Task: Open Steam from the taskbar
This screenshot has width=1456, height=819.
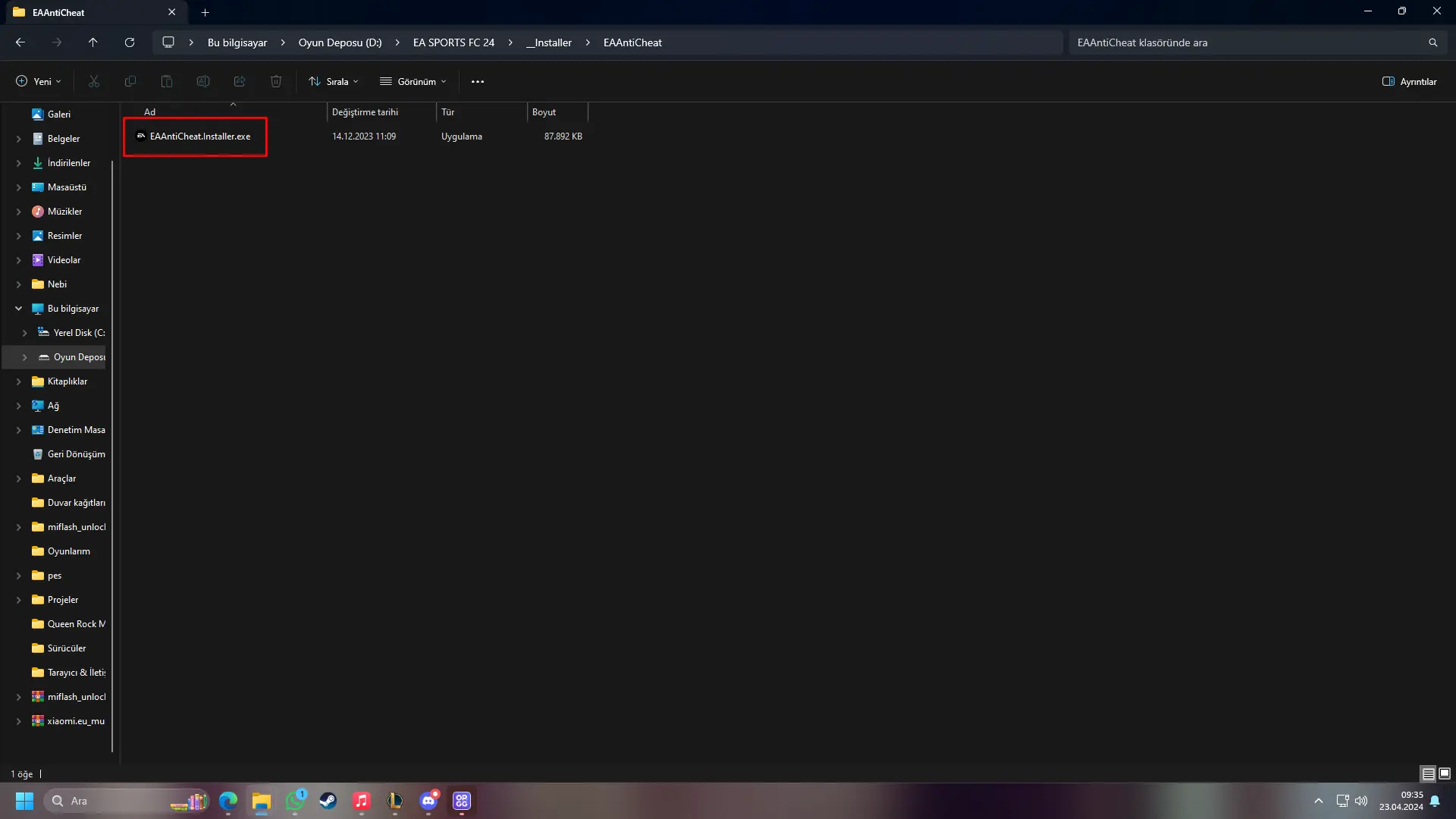Action: coord(328,801)
